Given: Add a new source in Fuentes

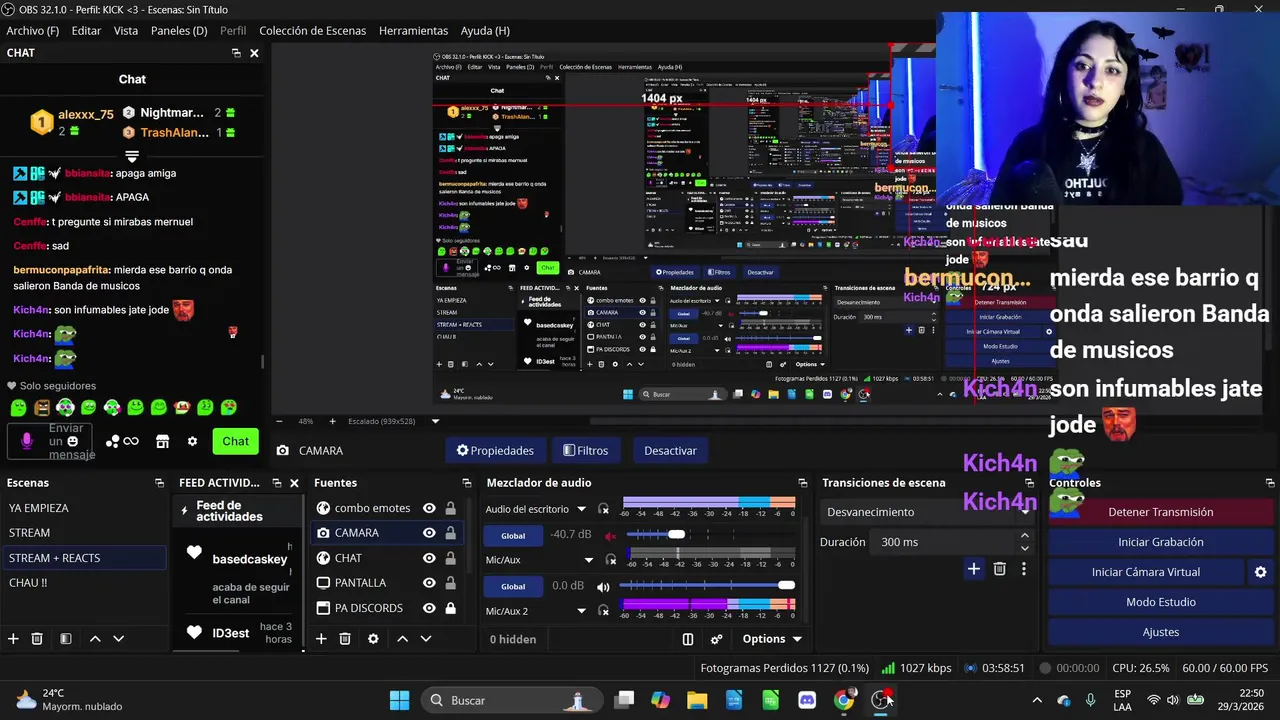Looking at the screenshot, I should click(321, 638).
